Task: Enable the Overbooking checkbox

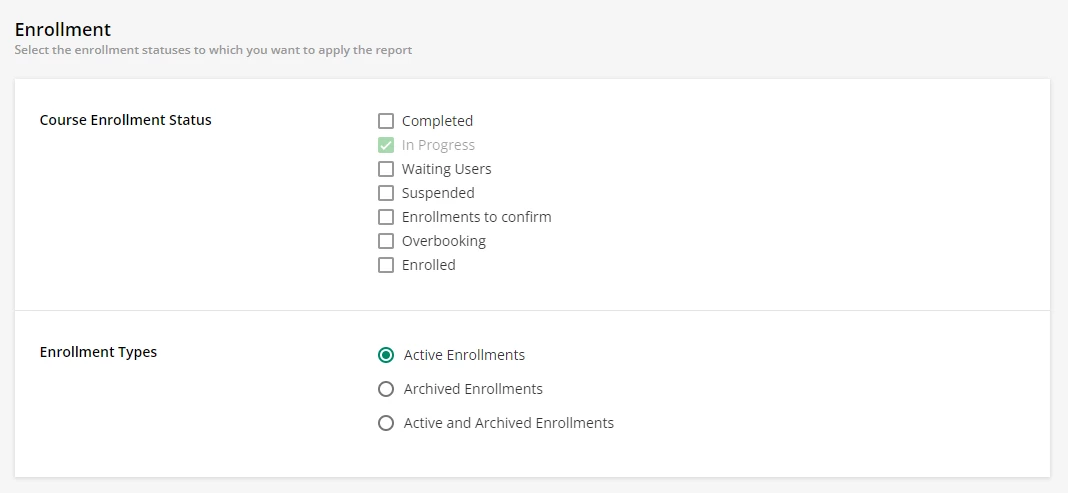Action: (386, 241)
